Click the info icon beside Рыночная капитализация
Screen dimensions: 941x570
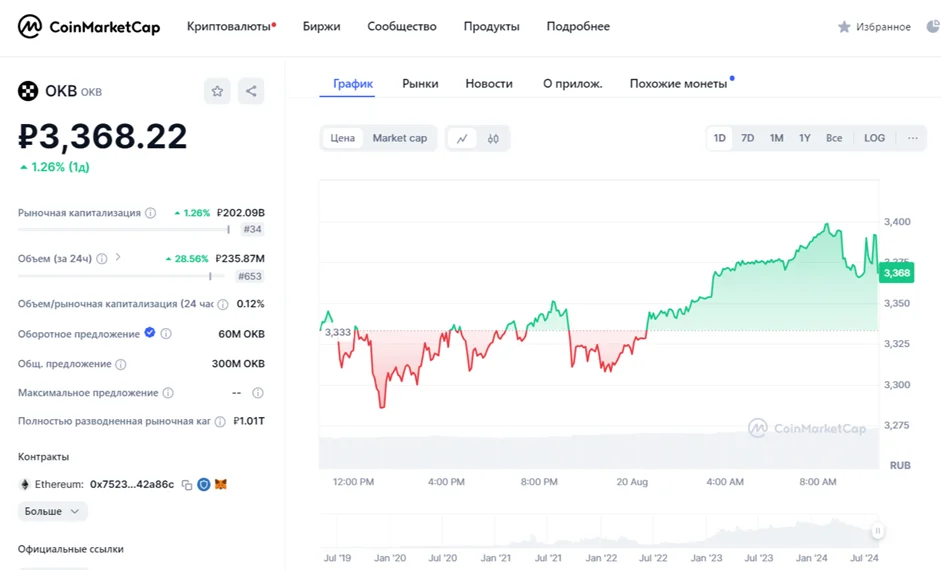pos(151,213)
